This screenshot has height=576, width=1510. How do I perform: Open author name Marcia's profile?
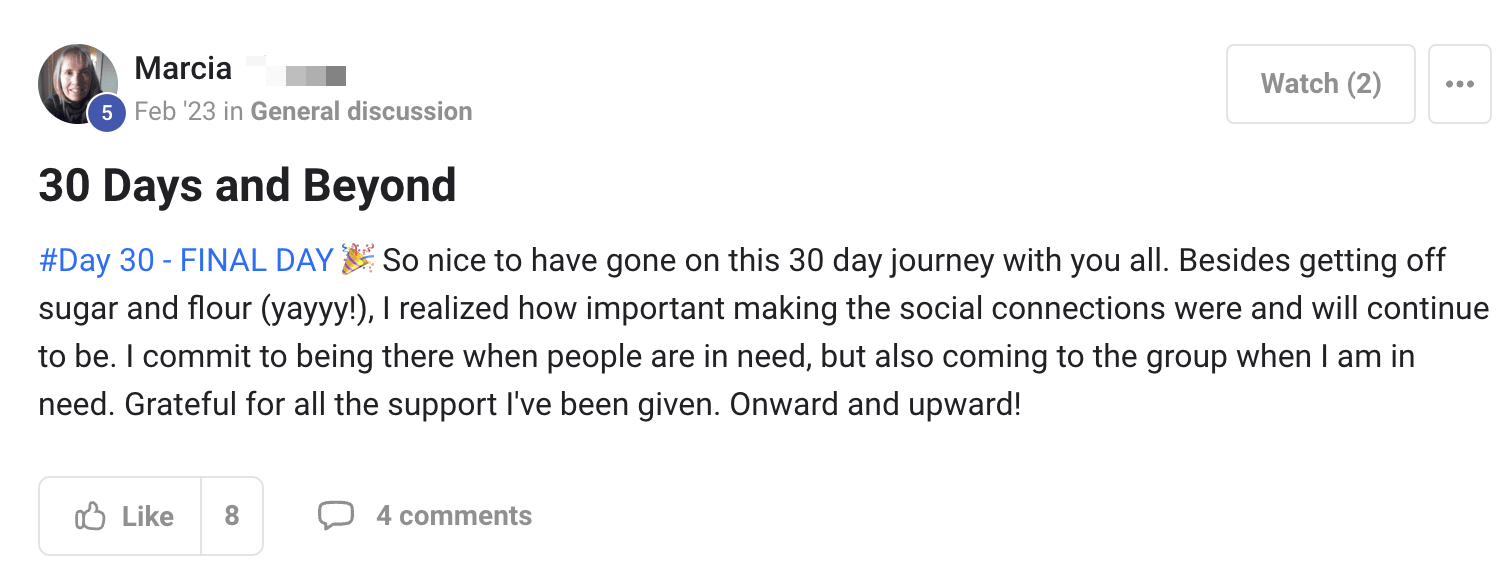tap(183, 68)
